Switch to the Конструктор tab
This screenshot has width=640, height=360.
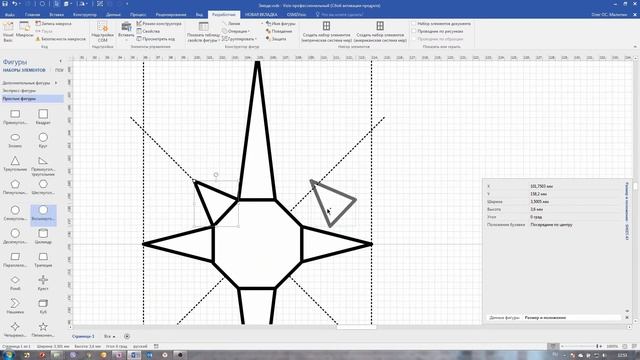(x=85, y=15)
